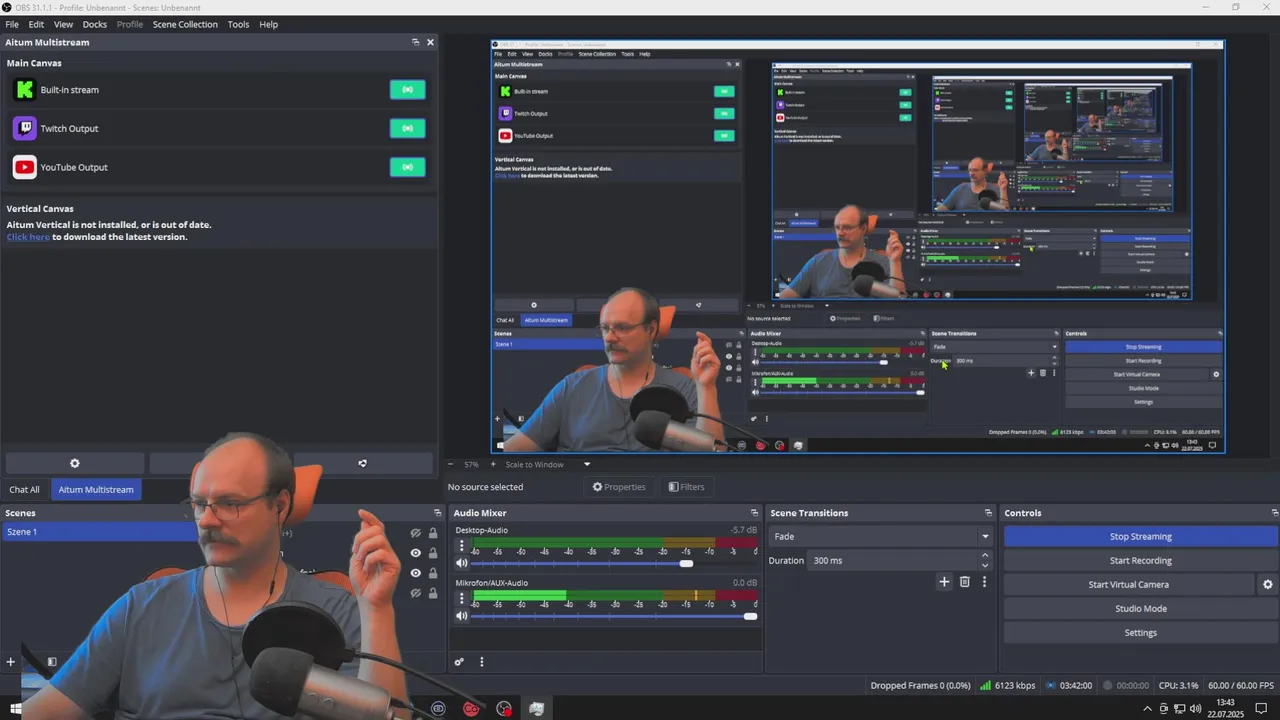Screen dimensions: 1280x720
Task: Open virtual camera gear configuration
Action: click(x=1268, y=585)
